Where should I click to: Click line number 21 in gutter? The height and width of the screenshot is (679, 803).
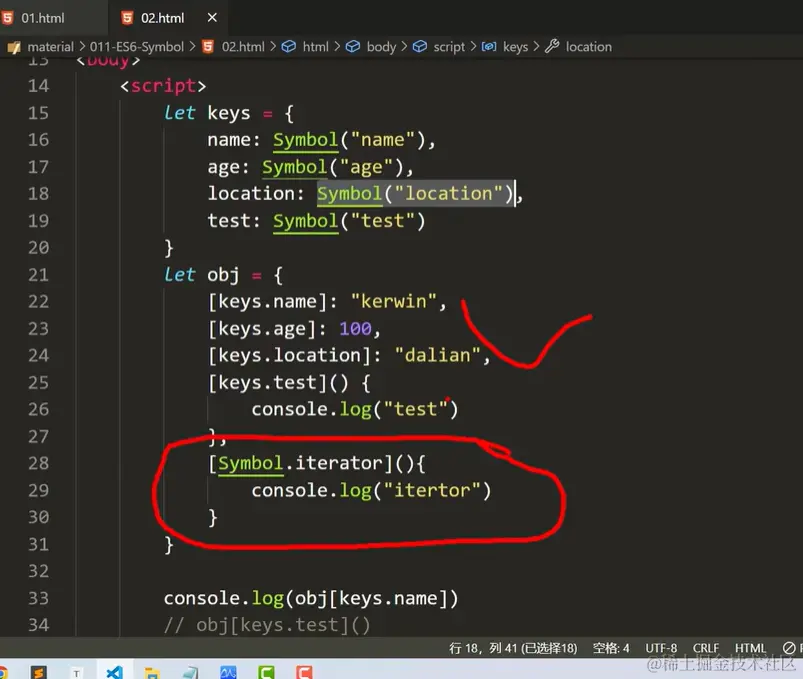38,275
